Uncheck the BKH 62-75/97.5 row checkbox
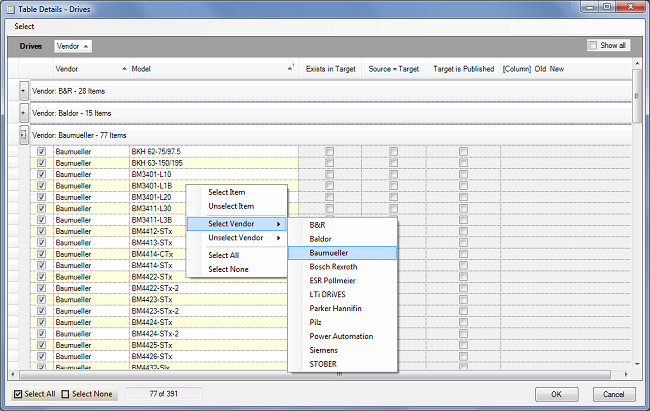650x411 pixels. pyautogui.click(x=41, y=151)
